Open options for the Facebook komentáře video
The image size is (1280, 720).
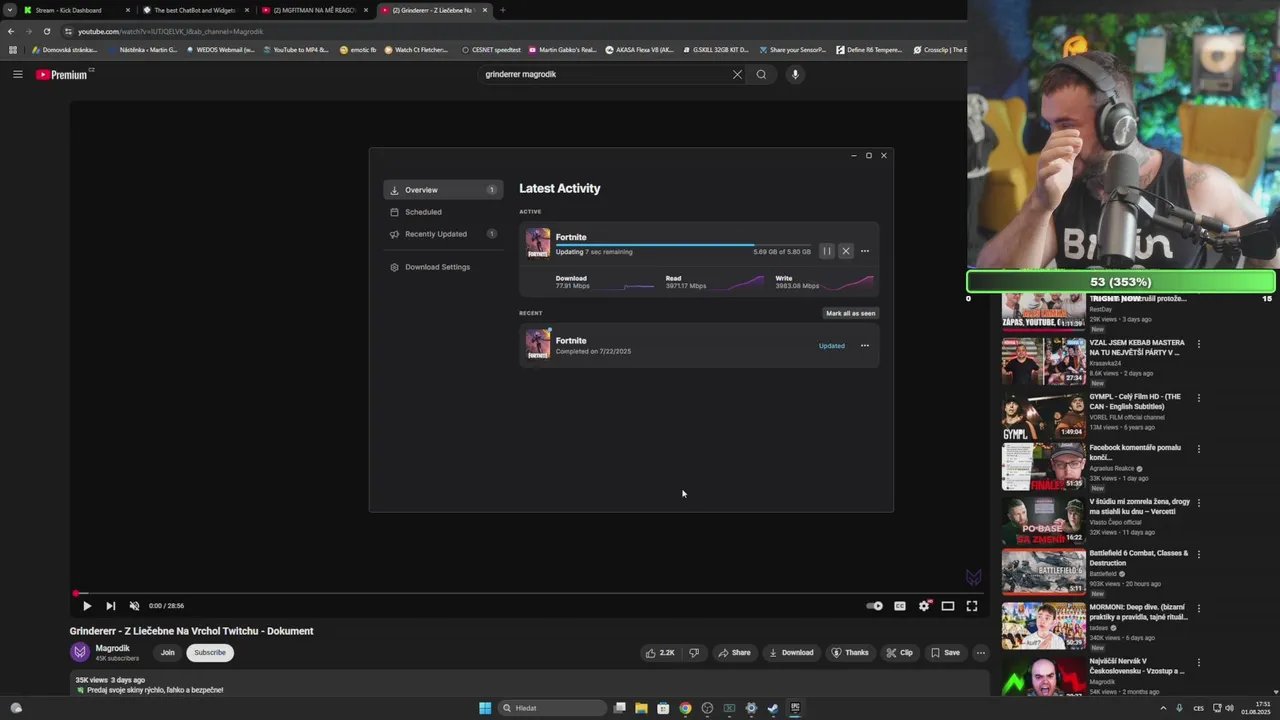tap(1199, 449)
